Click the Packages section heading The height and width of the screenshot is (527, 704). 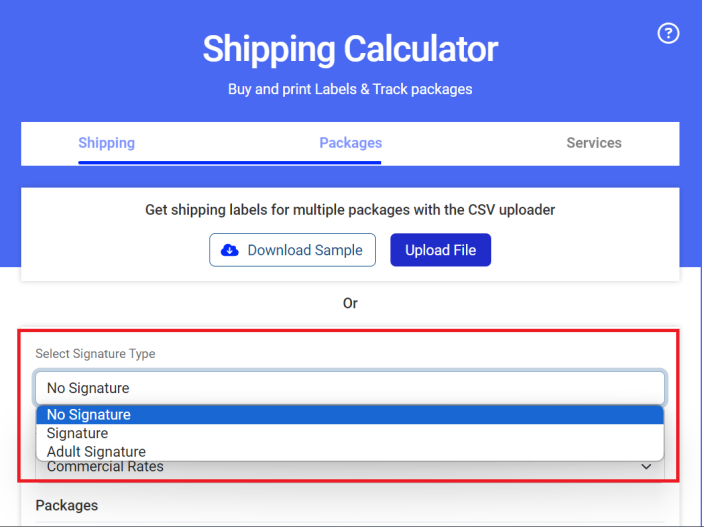[x=66, y=505]
